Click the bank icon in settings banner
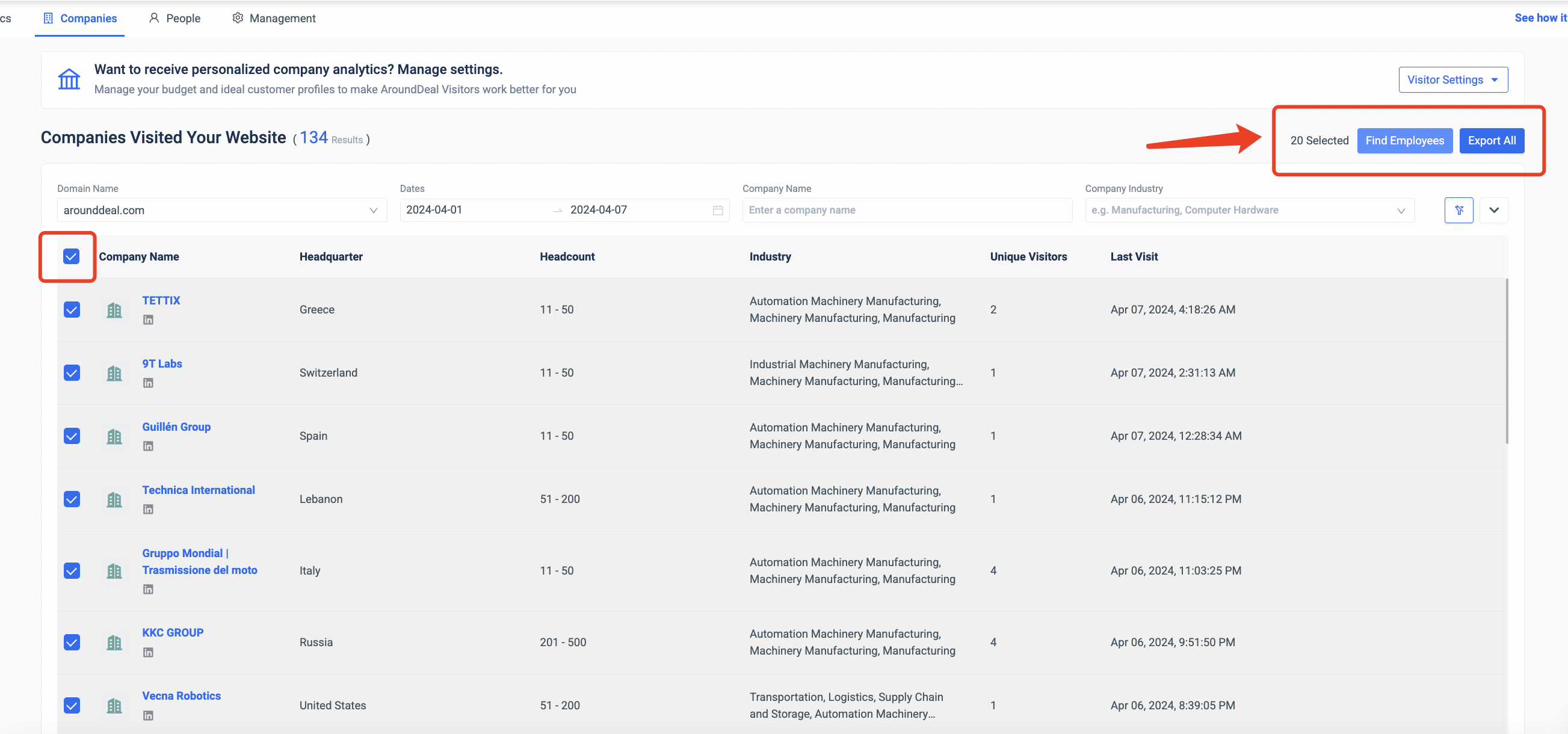 point(69,79)
